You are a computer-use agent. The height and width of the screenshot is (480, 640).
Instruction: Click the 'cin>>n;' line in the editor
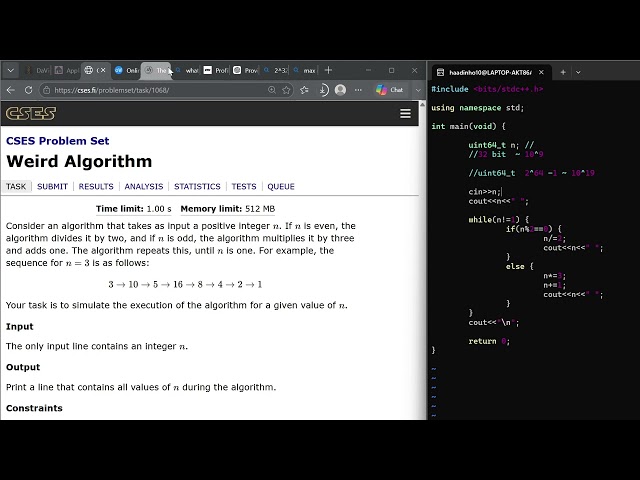pos(484,192)
